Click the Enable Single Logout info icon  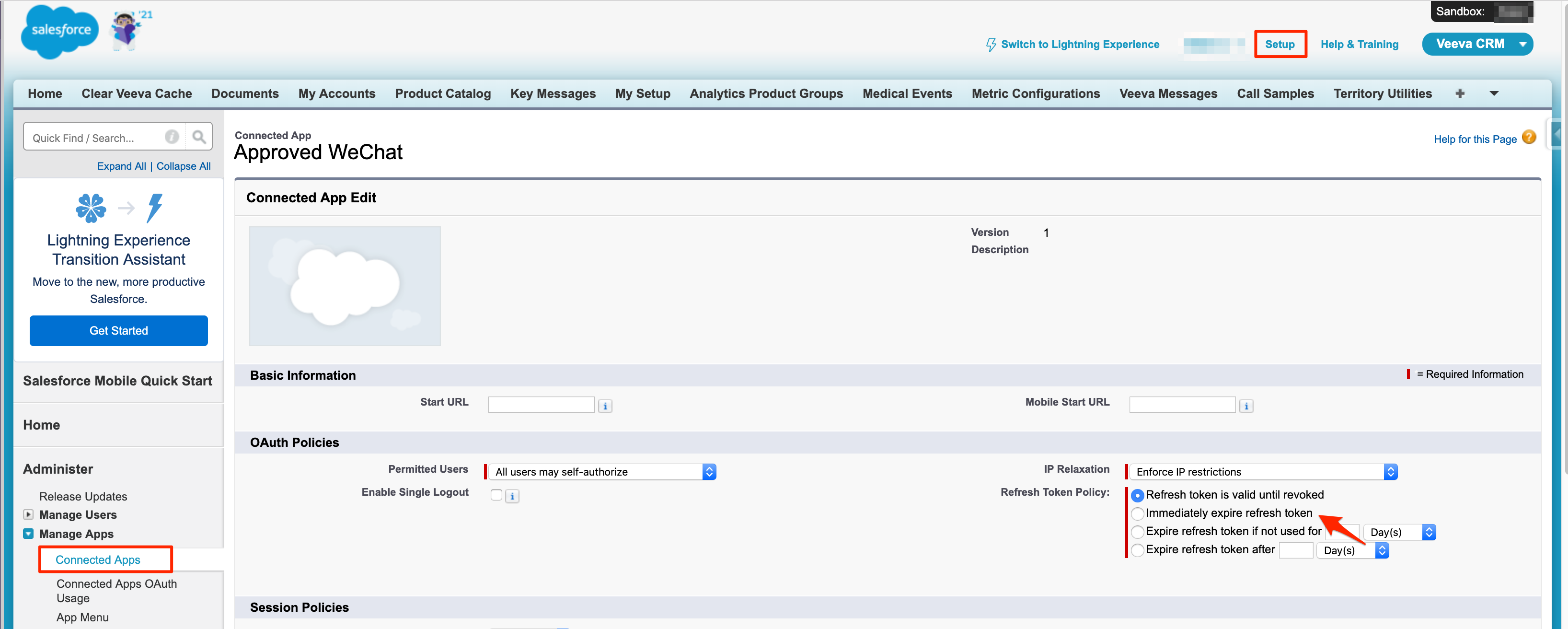(512, 496)
